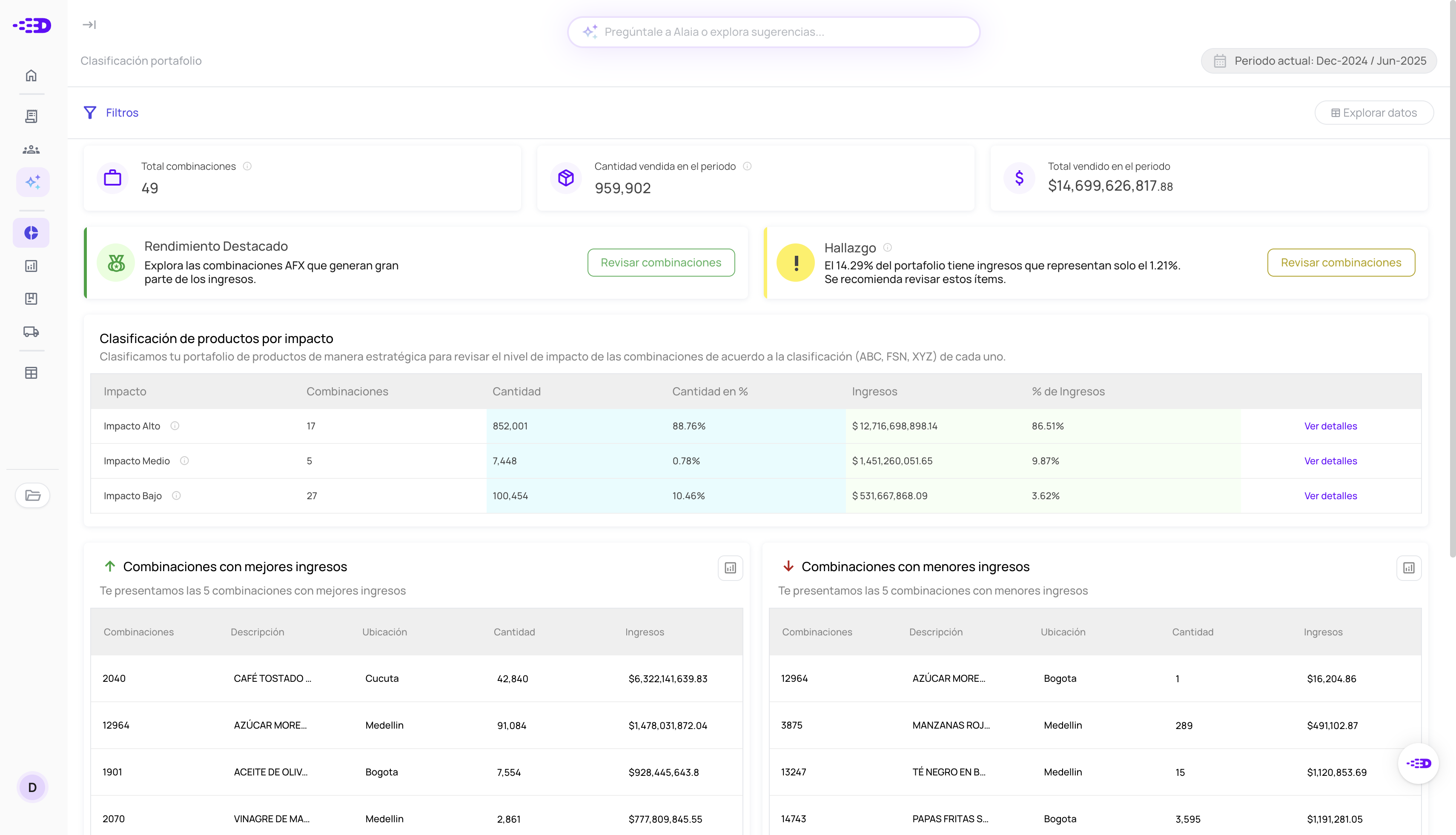Image resolution: width=1456 pixels, height=835 pixels.
Task: Click the $12,716,698,898.14 ingresos value
Action: tap(894, 426)
